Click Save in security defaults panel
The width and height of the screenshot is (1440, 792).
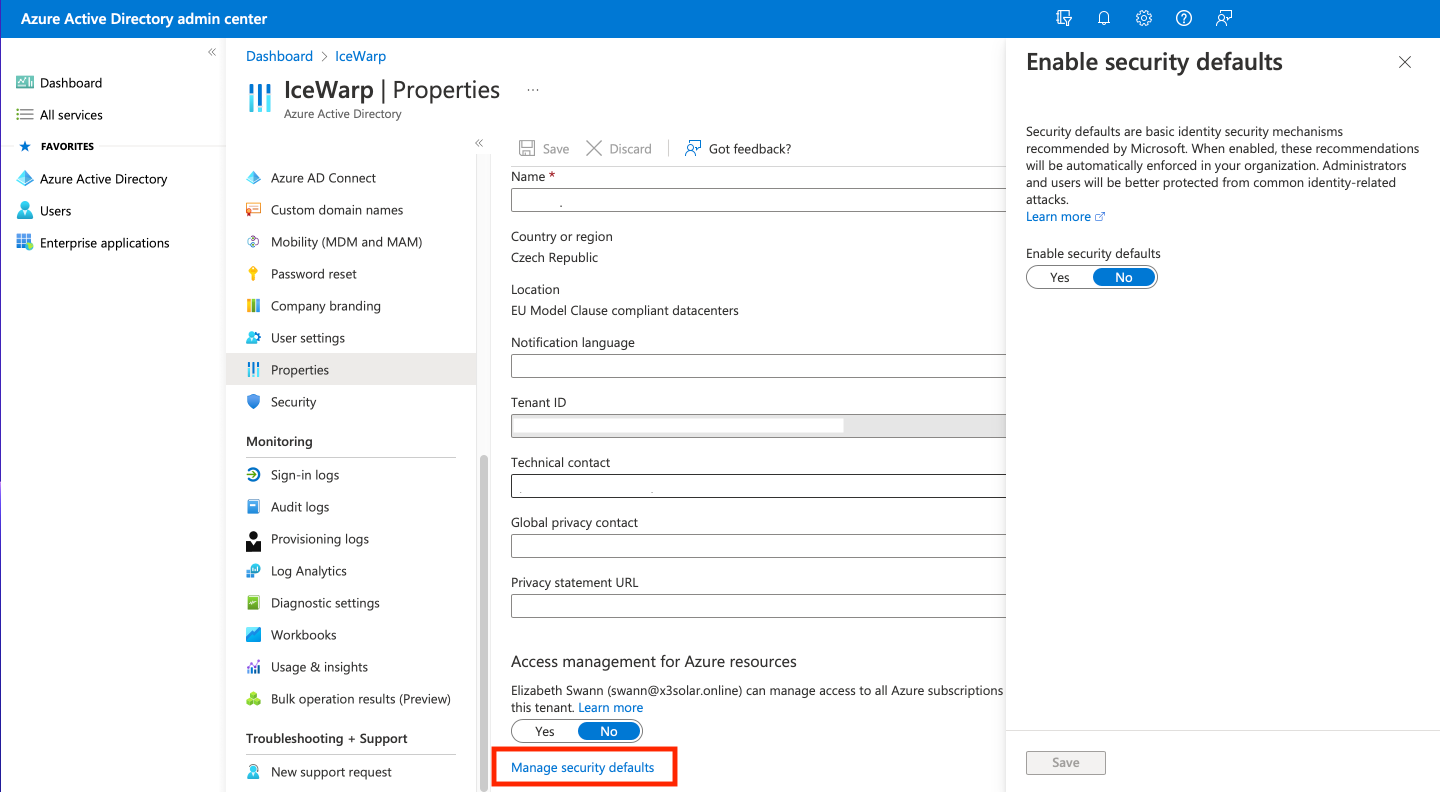pyautogui.click(x=1066, y=762)
